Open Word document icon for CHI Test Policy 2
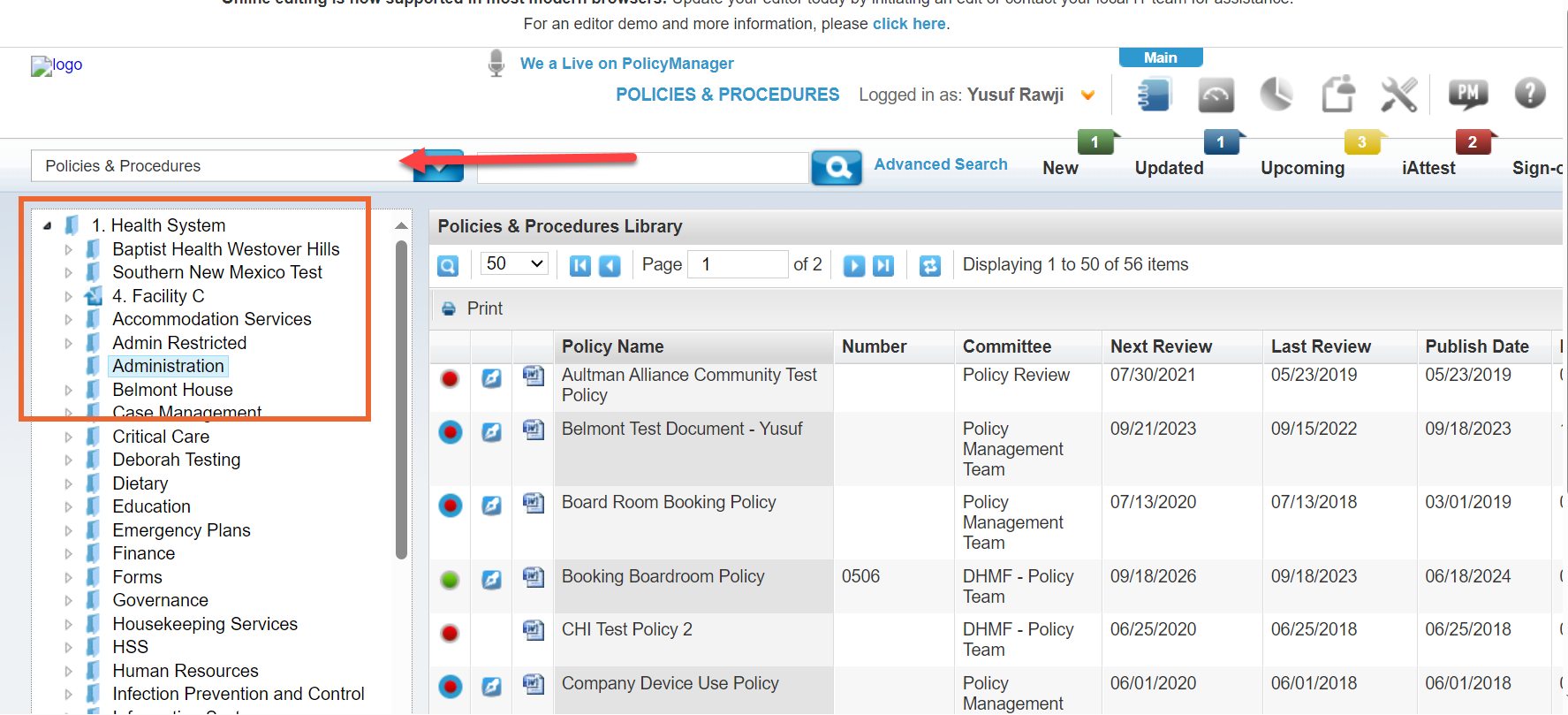Image resolution: width=1568 pixels, height=715 pixels. tap(533, 630)
